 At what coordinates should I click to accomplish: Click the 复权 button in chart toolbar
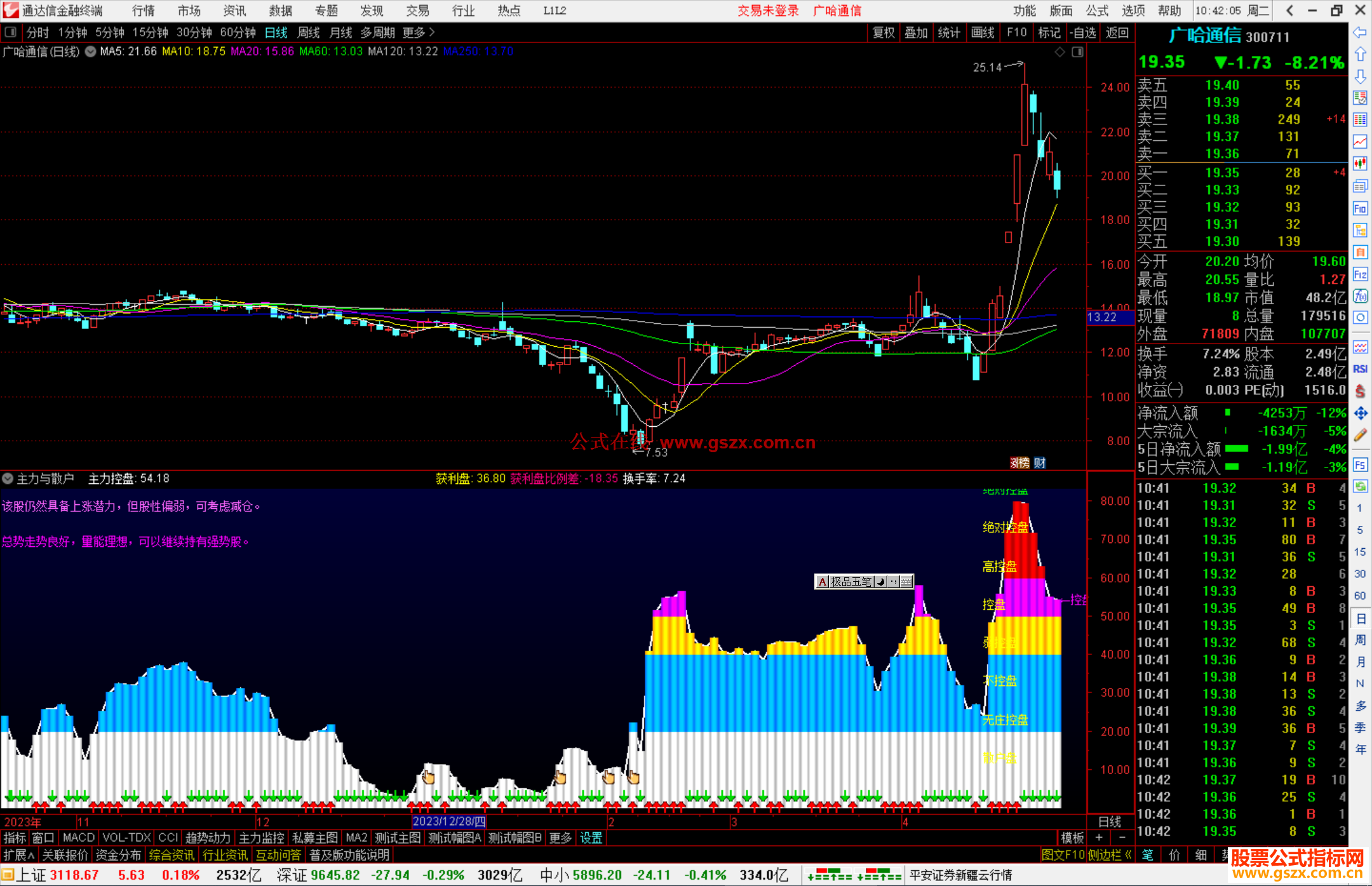coord(883,32)
